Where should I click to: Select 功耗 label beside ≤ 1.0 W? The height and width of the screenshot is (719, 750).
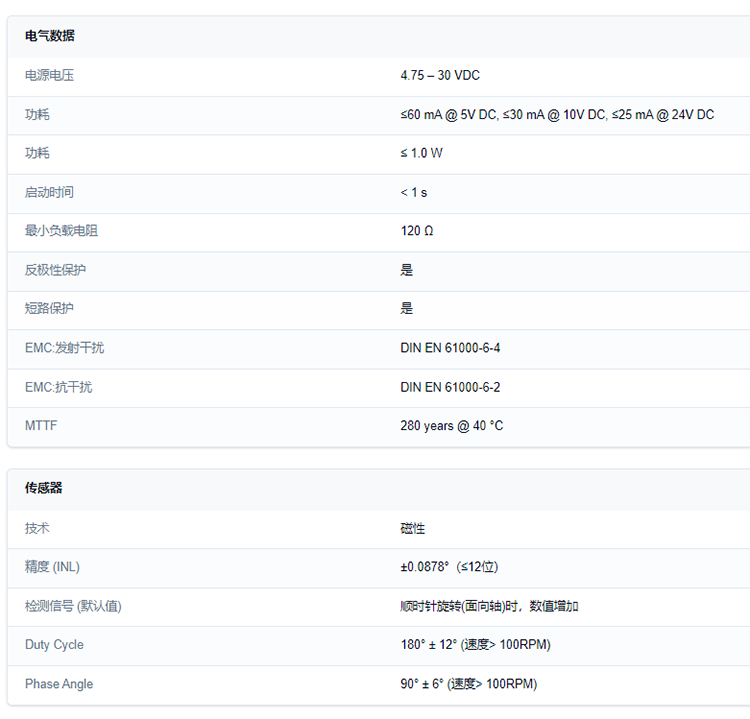point(37,153)
